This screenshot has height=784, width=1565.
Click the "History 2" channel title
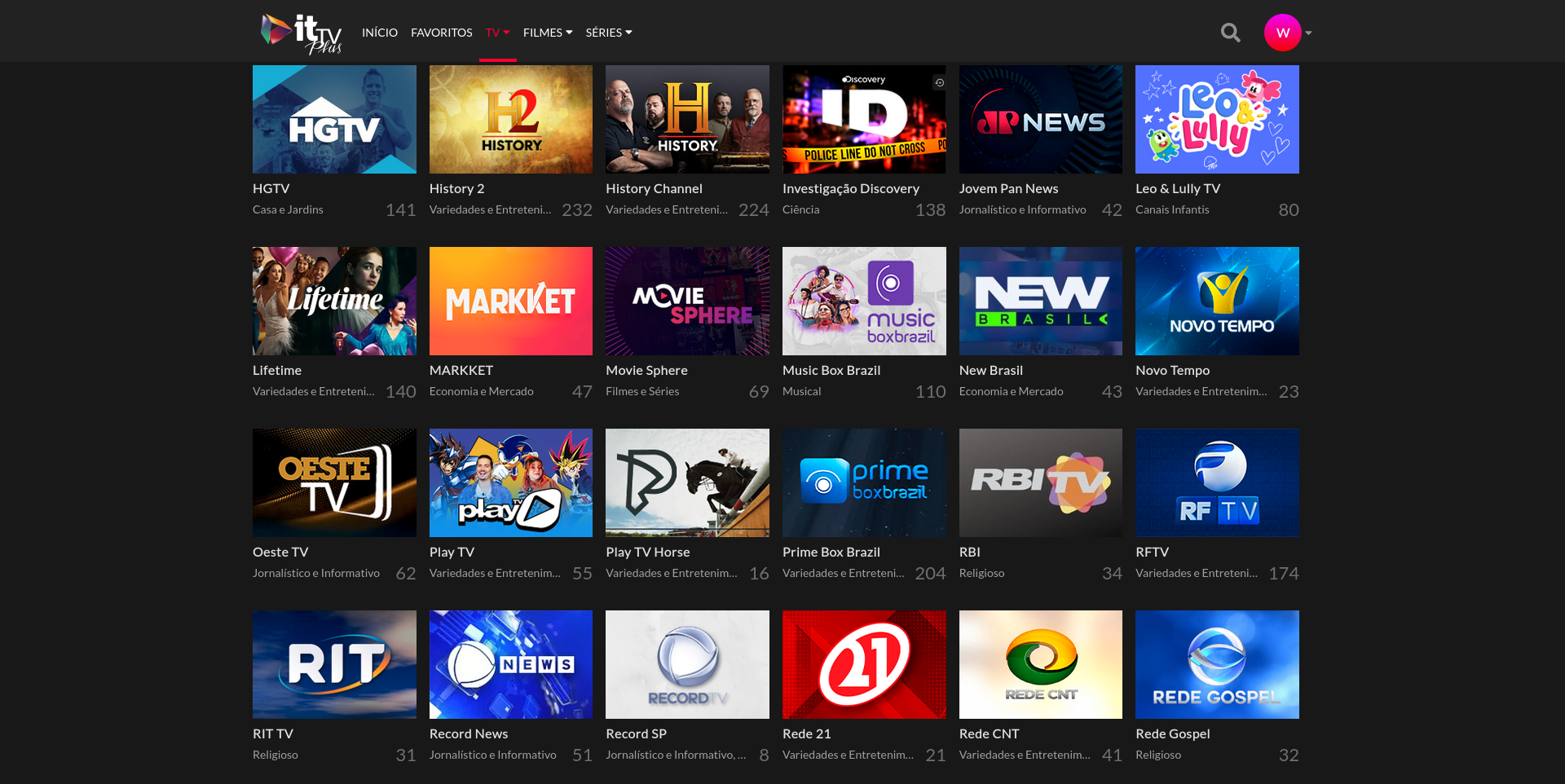[x=457, y=188]
